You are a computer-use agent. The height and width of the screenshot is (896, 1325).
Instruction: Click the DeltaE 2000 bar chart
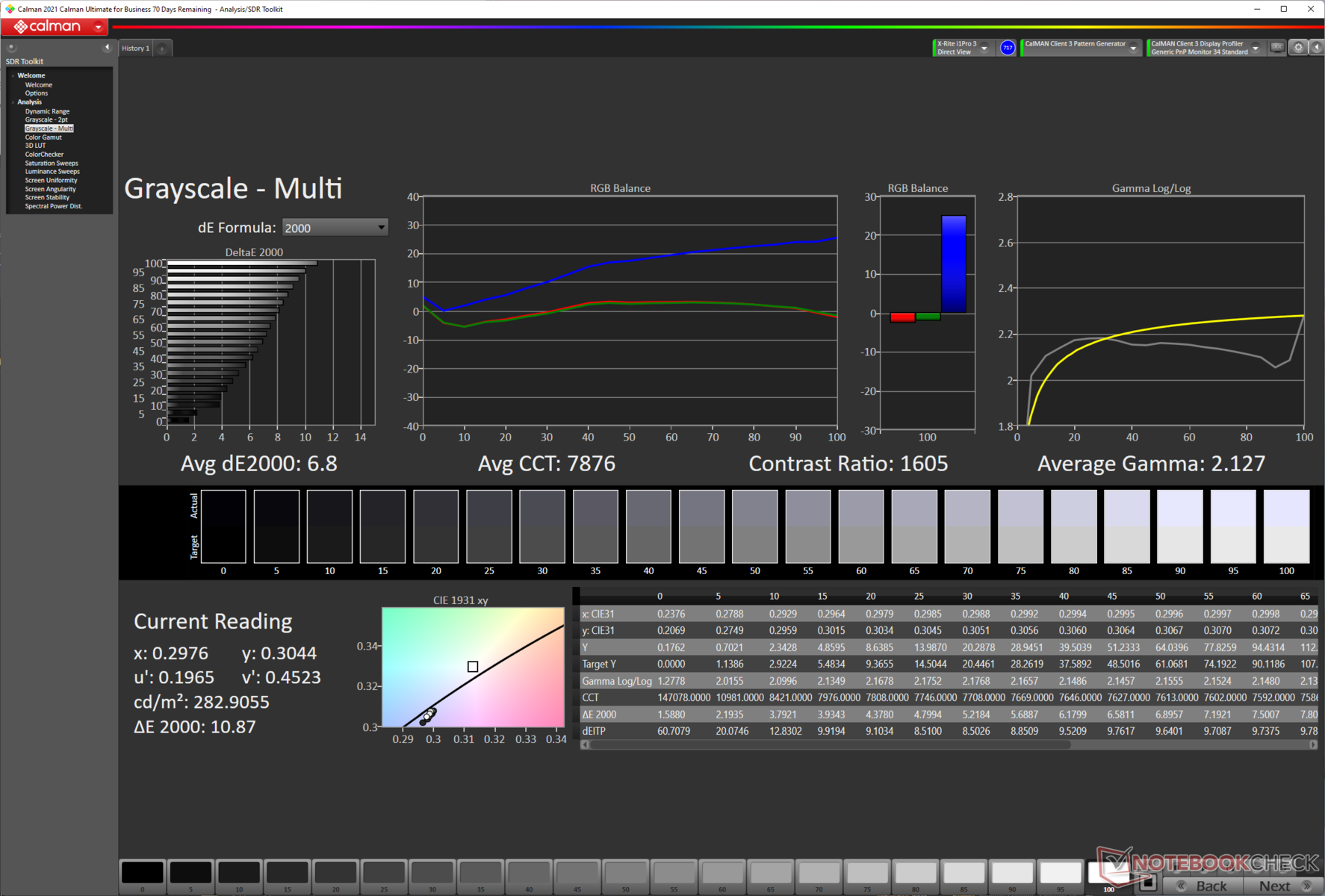point(270,343)
